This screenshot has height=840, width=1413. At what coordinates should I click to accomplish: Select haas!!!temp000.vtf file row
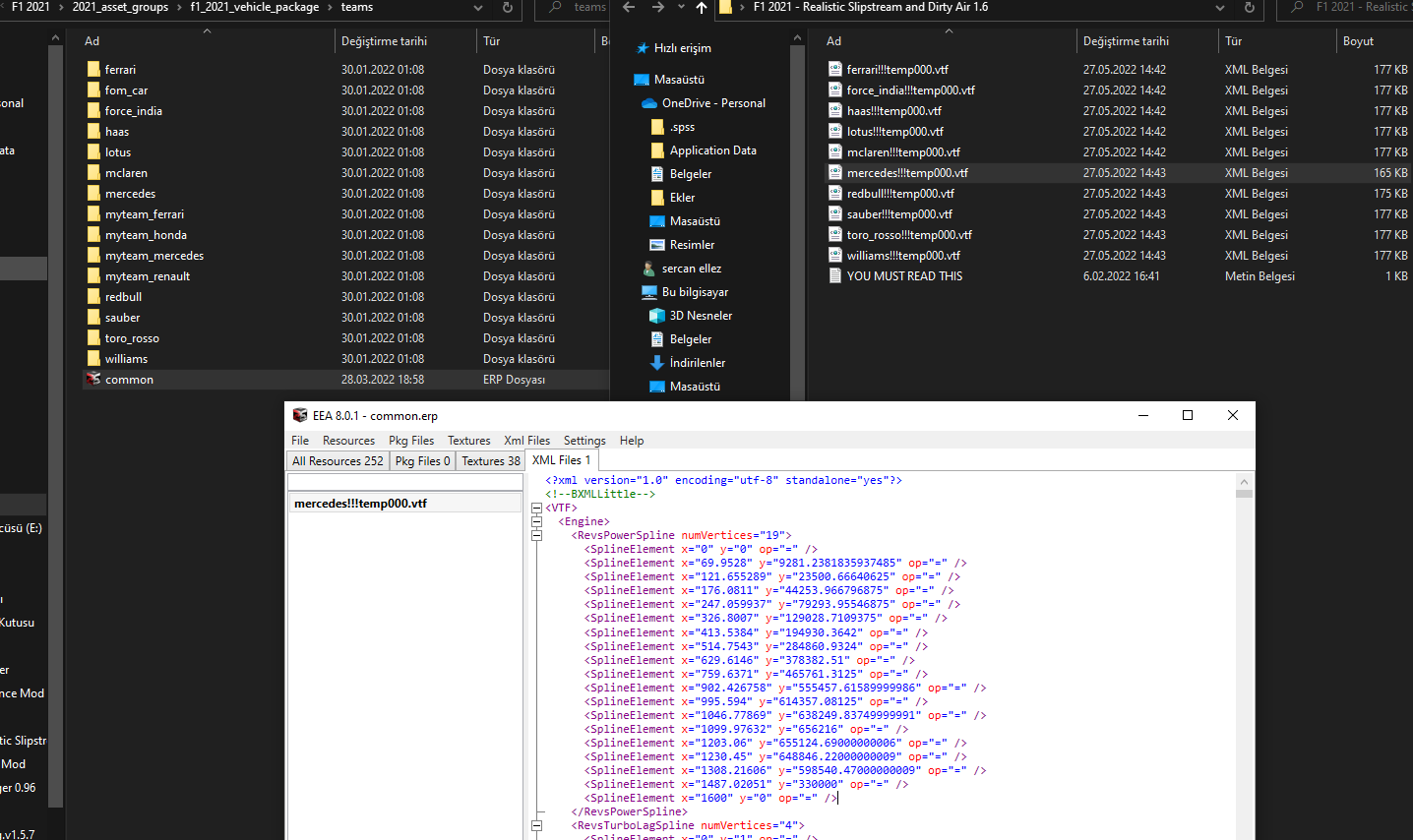pyautogui.click(x=1117, y=110)
